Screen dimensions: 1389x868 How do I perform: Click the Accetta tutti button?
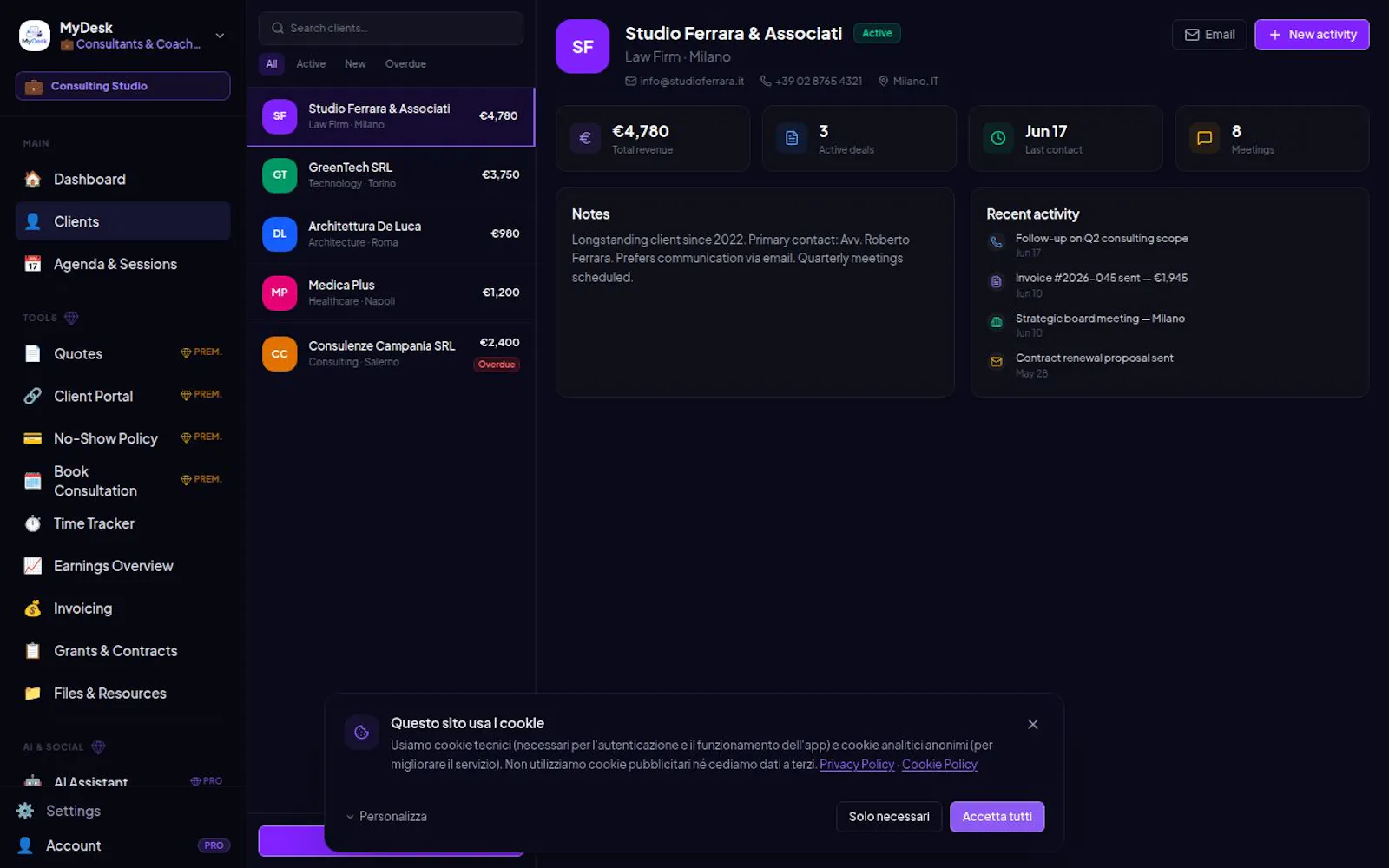click(997, 817)
